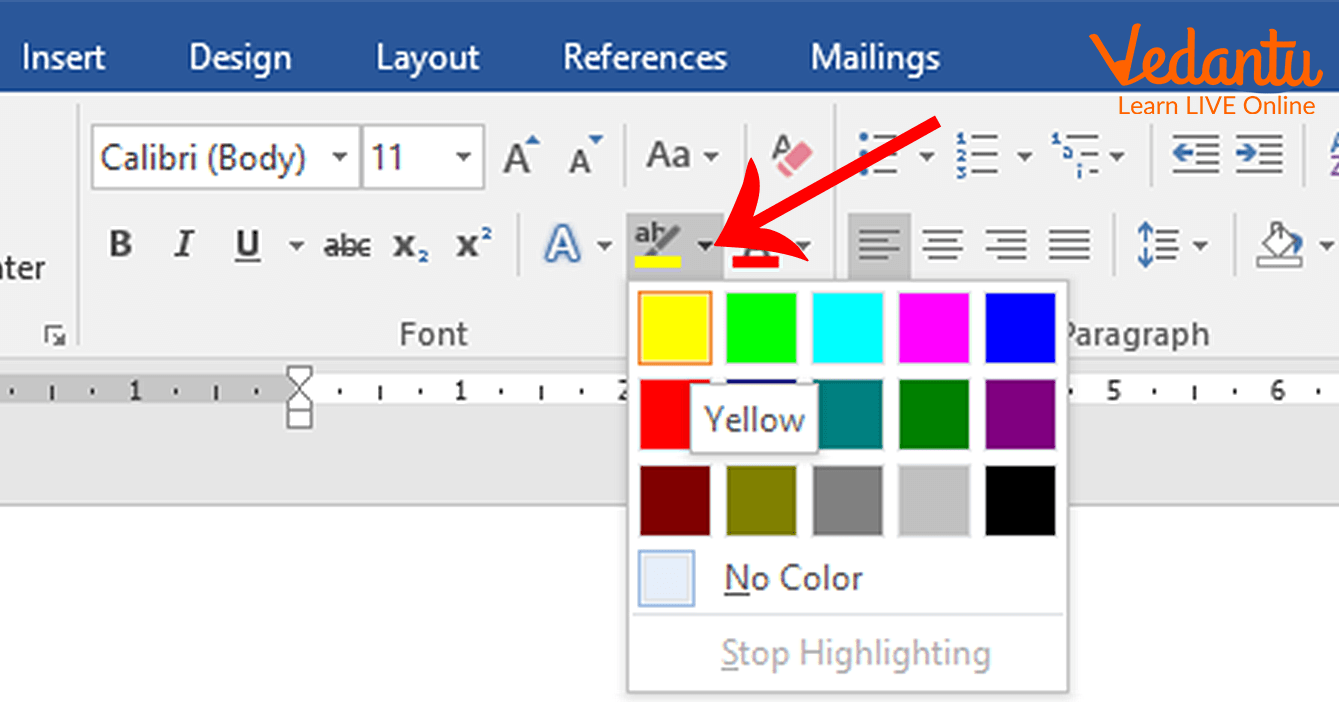1339x702 pixels.
Task: Pick the Bright Green highlight swatch
Action: point(761,327)
